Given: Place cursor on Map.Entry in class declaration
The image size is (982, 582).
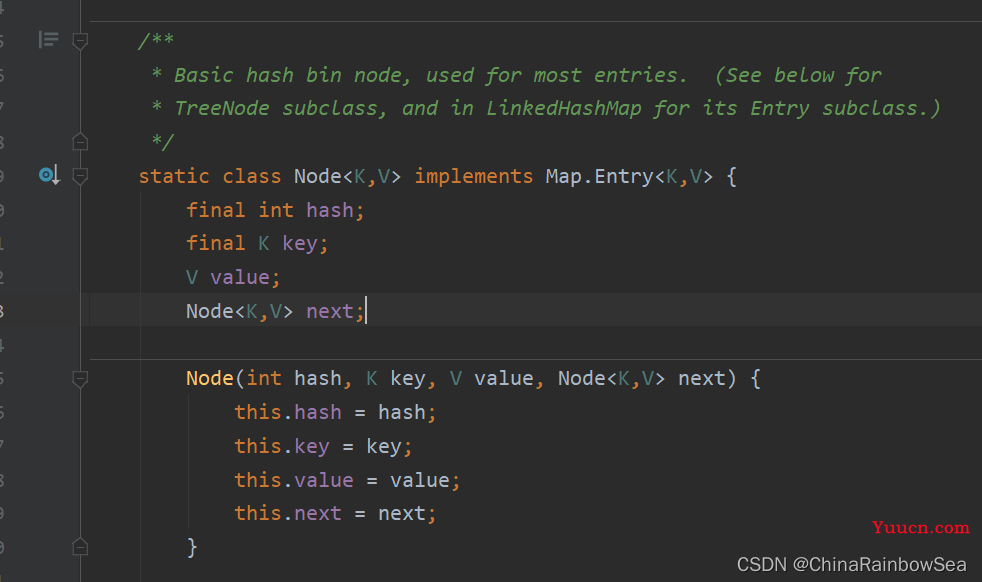Looking at the screenshot, I should (599, 177).
